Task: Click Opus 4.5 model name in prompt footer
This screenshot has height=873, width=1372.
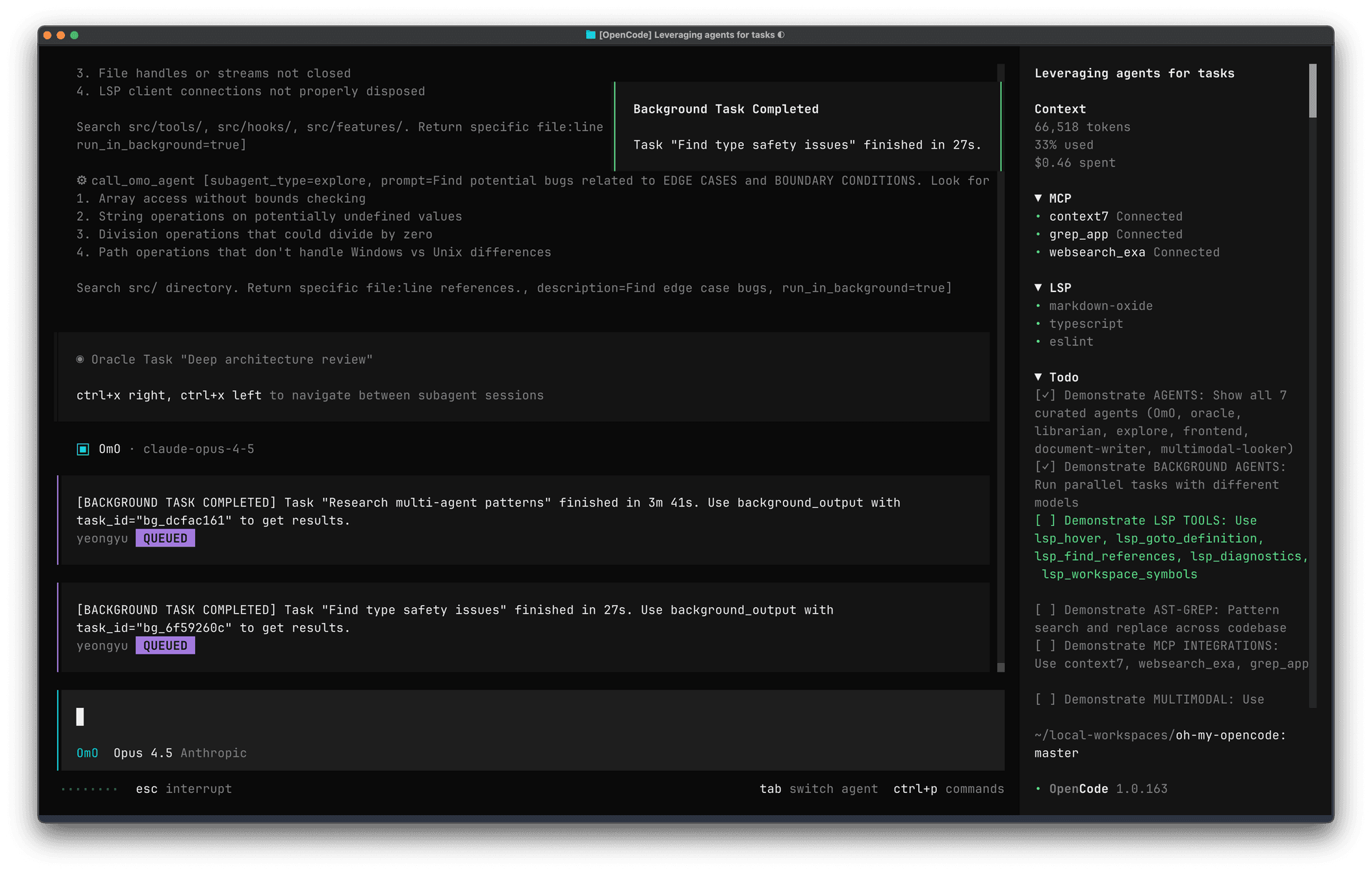Action: coord(143,753)
